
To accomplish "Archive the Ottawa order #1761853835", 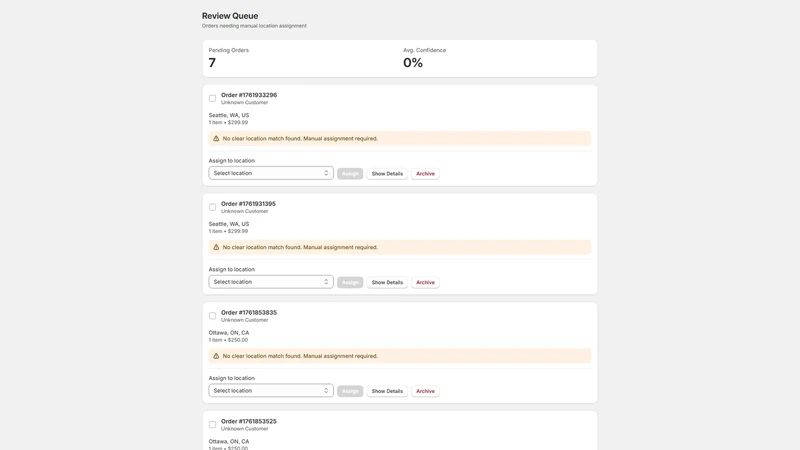I will 426,391.
